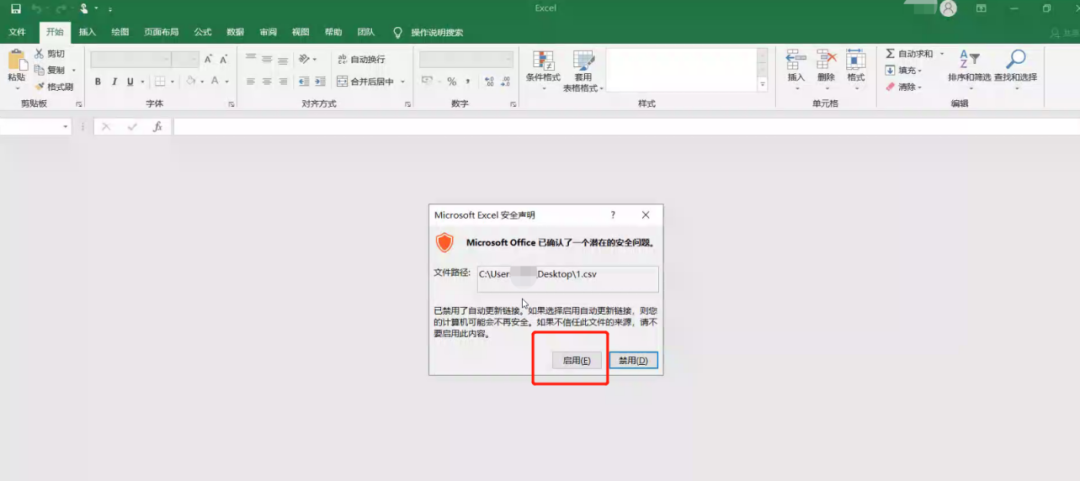Switch to the 公式 ribbon tab
This screenshot has width=1080, height=481.
[x=202, y=32]
